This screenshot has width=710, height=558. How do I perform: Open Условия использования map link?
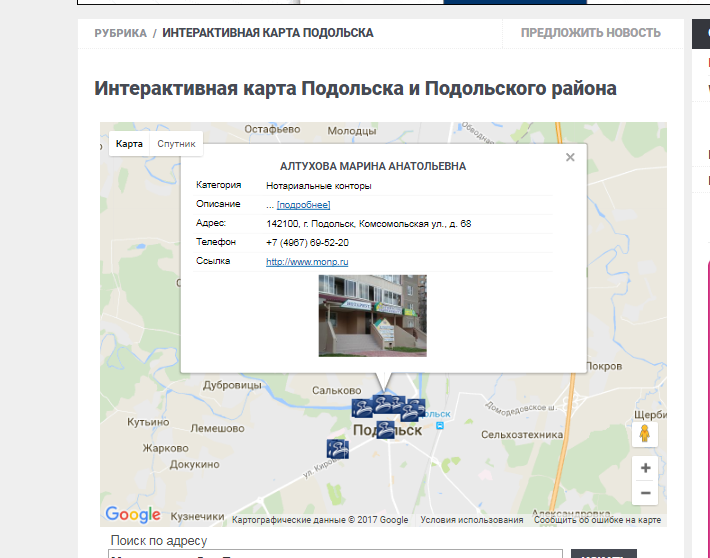click(x=471, y=520)
